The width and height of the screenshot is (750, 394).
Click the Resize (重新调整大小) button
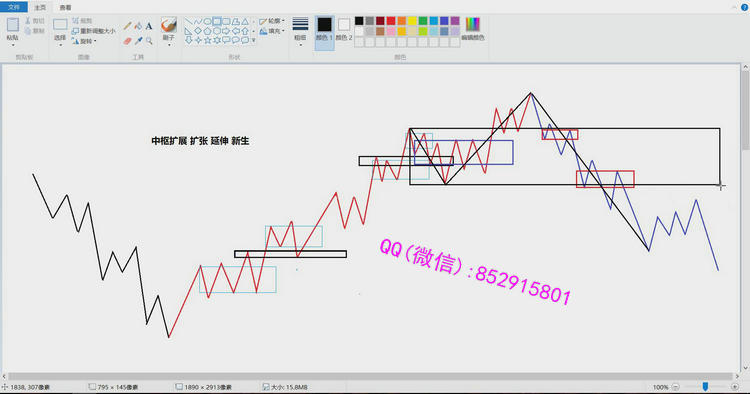[x=94, y=31]
